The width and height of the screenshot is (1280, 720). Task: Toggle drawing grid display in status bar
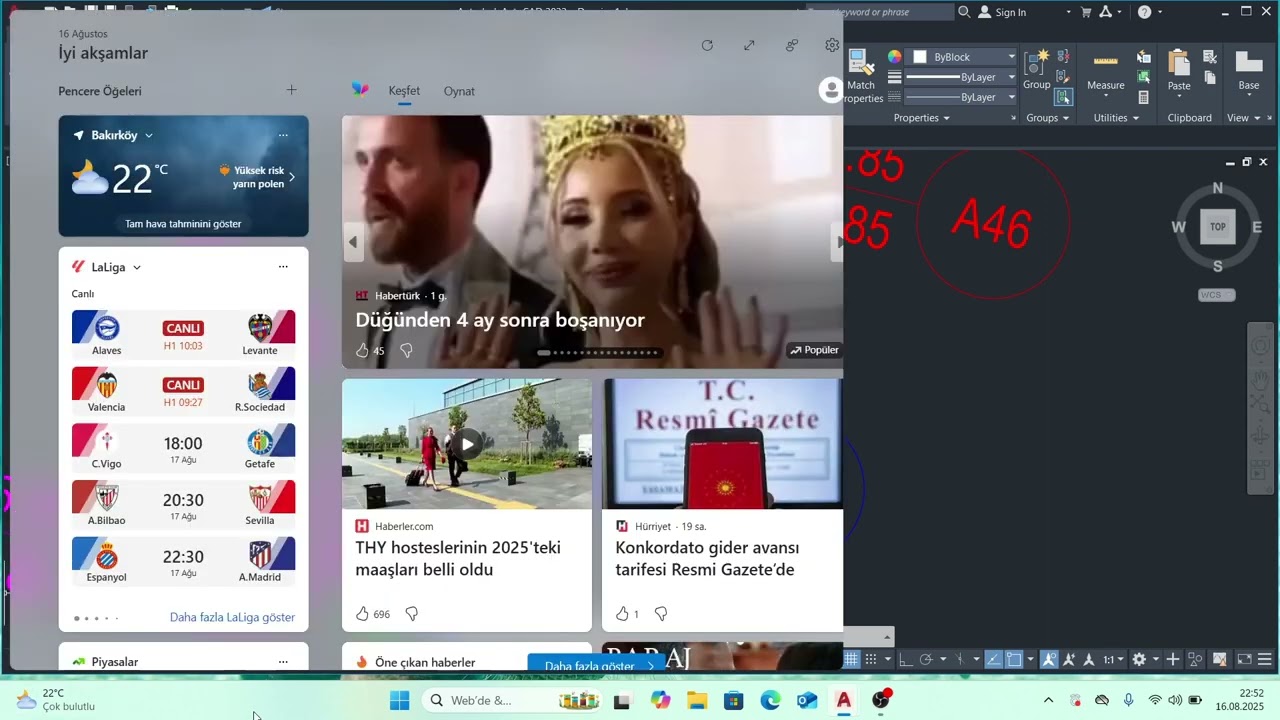click(x=851, y=660)
